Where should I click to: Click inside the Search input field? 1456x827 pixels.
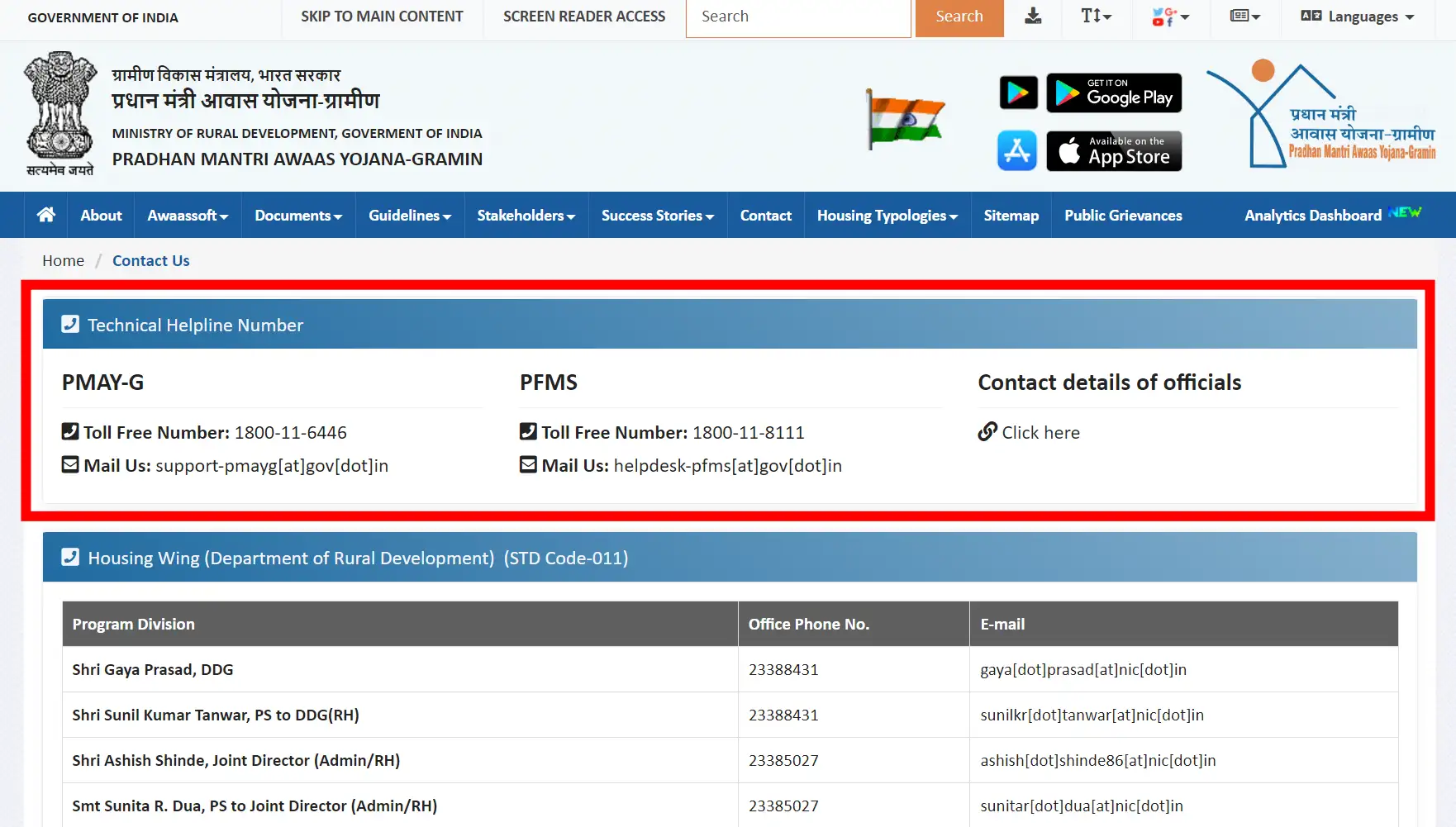[798, 17]
